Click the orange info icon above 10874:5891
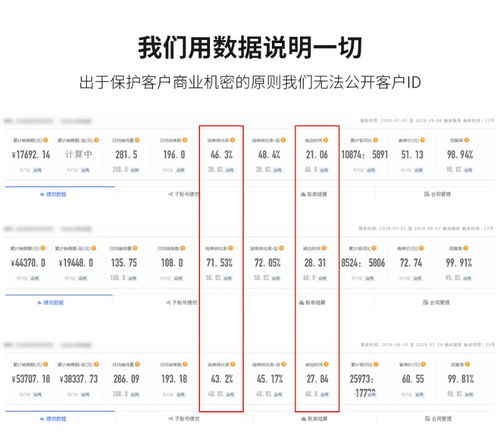The width and height of the screenshot is (500, 448). coord(376,140)
